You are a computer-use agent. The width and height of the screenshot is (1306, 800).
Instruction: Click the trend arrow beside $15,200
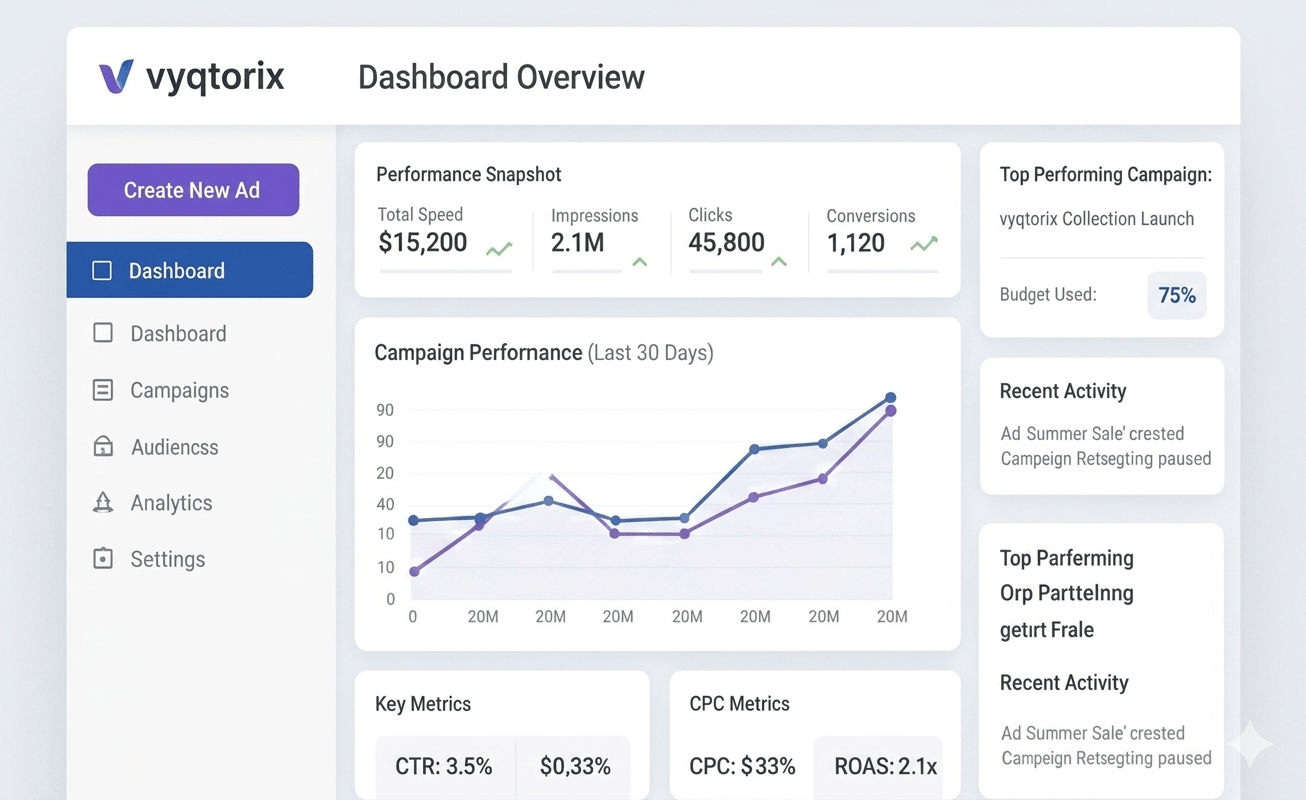point(499,249)
